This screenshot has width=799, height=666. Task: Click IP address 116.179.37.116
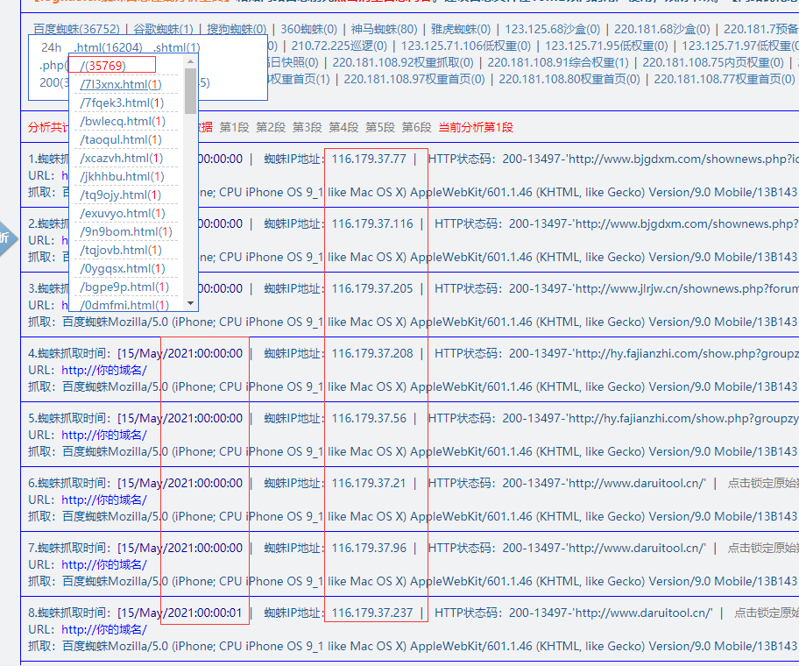point(372,224)
